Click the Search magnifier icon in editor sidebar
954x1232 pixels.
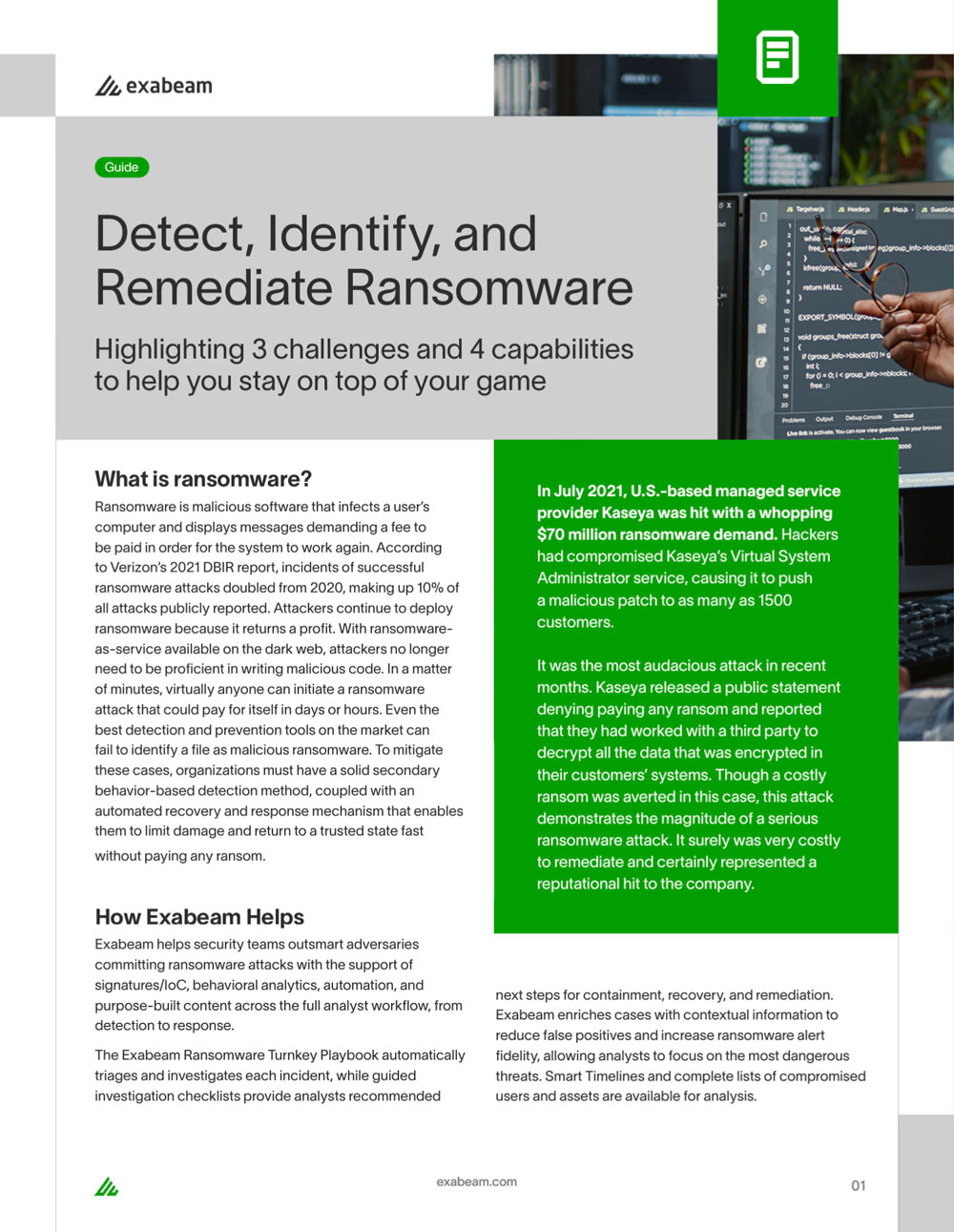762,244
